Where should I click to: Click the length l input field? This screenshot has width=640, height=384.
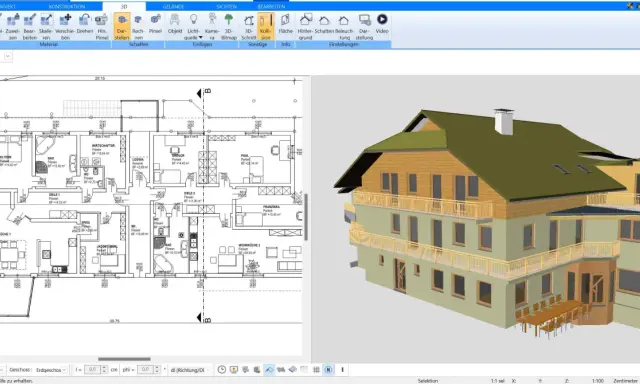click(92, 370)
